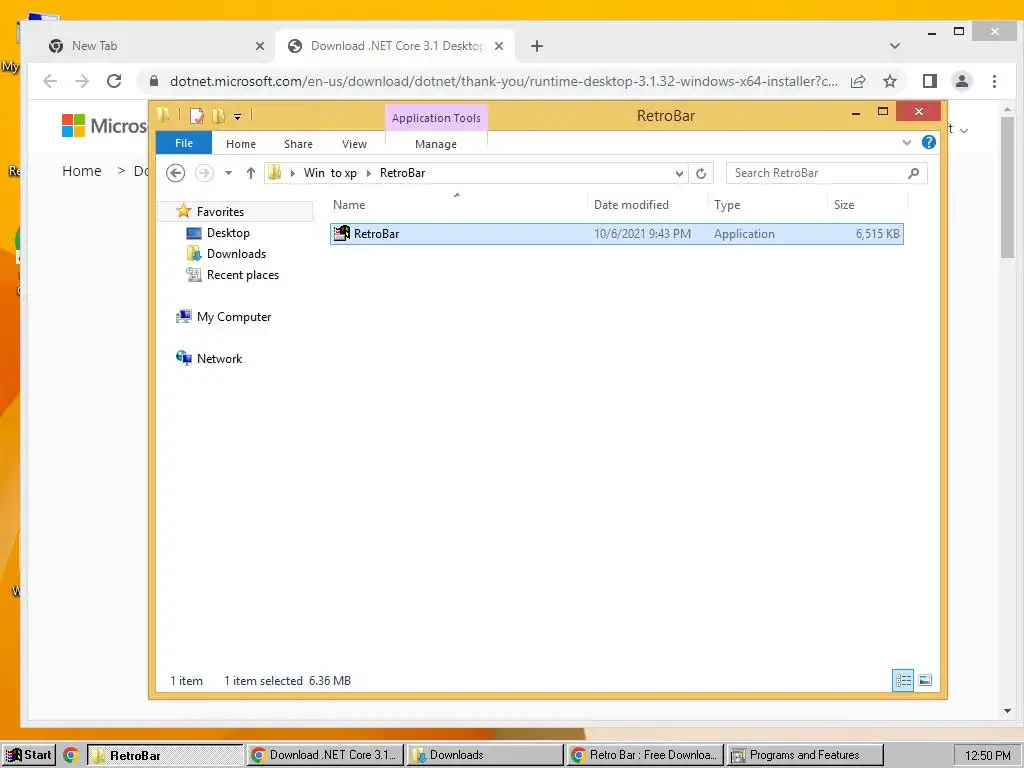Open recent locations dropdown arrow
Image resolution: width=1024 pixels, height=768 pixels.
point(229,173)
